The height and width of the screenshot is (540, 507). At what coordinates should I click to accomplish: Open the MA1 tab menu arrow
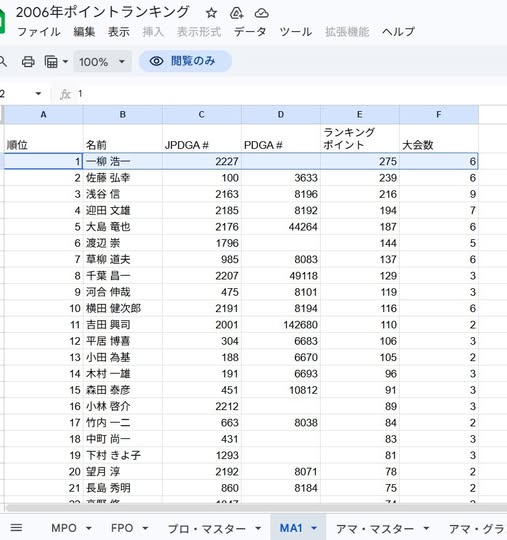point(314,528)
